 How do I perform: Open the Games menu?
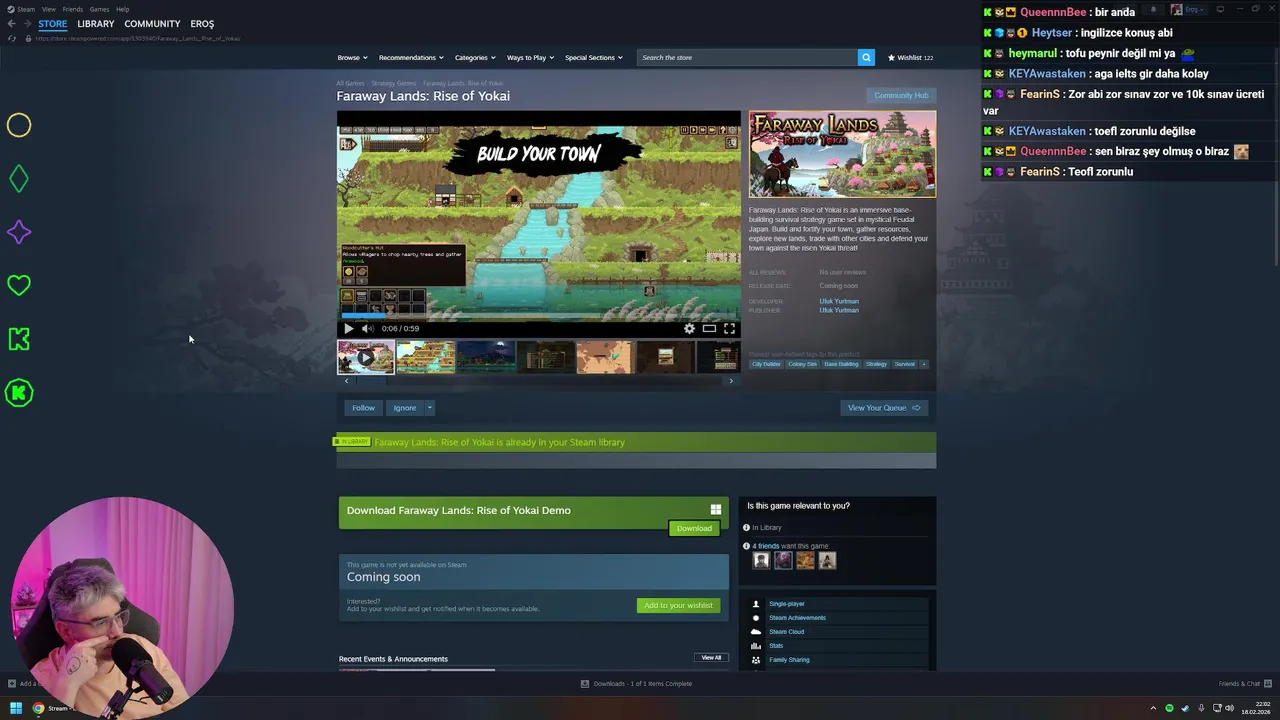99,9
